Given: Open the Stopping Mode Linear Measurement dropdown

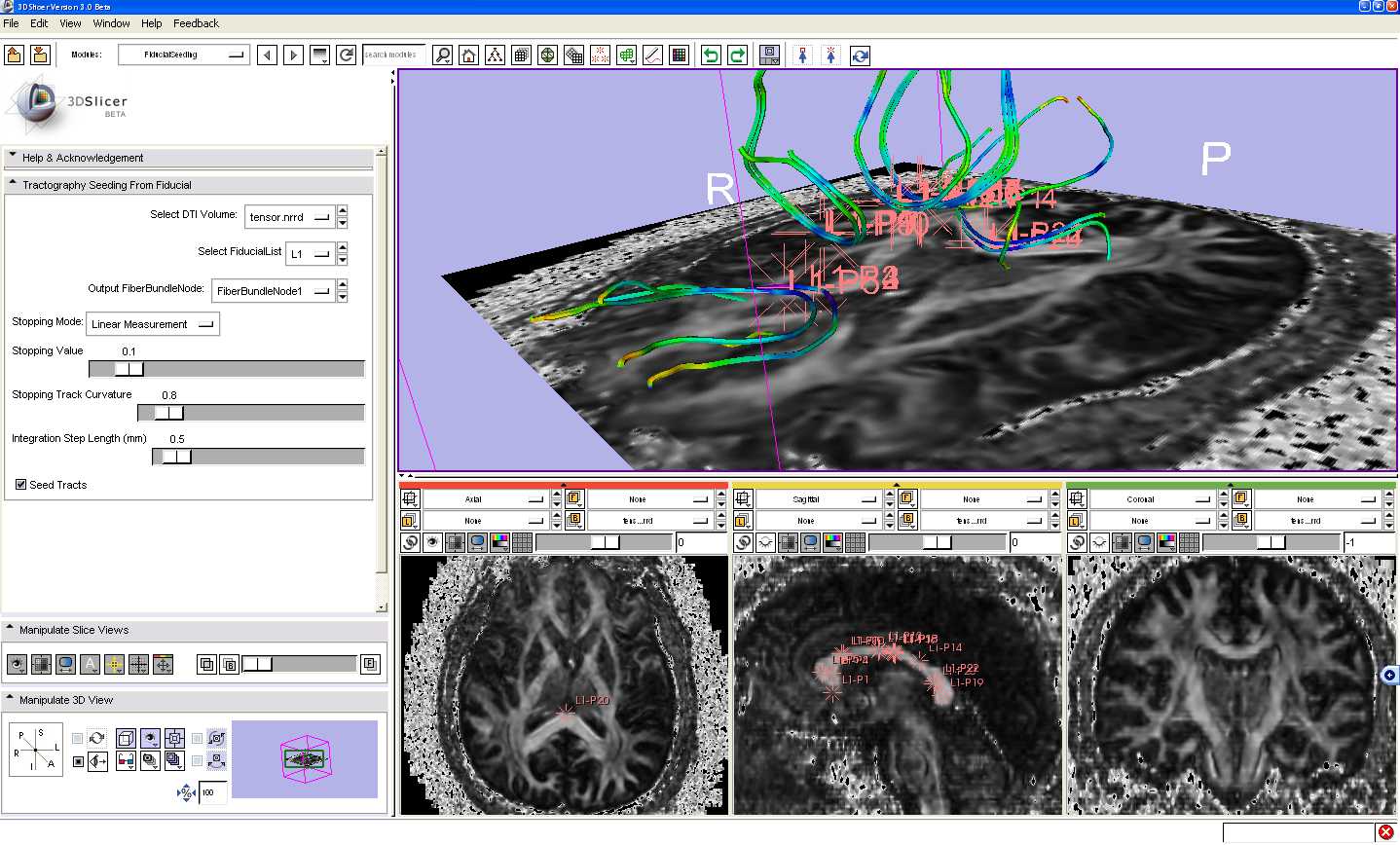Looking at the screenshot, I should point(153,324).
